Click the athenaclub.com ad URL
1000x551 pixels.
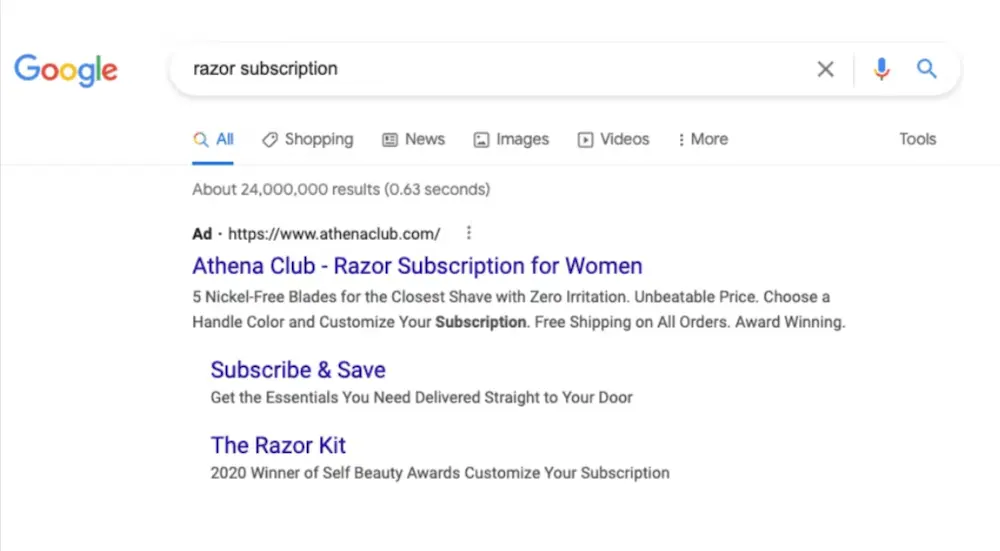(x=334, y=234)
